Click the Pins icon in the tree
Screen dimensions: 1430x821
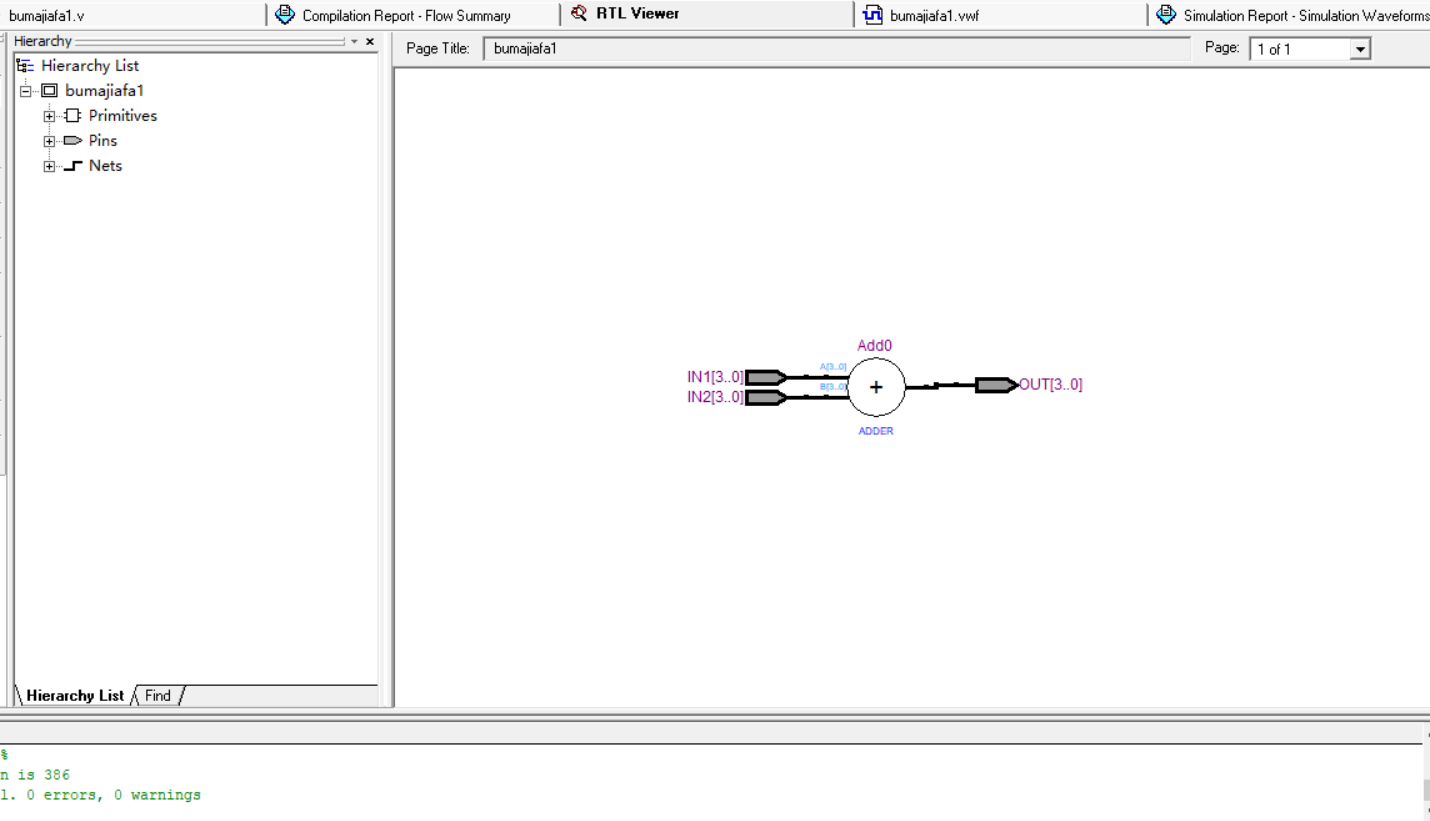point(72,141)
